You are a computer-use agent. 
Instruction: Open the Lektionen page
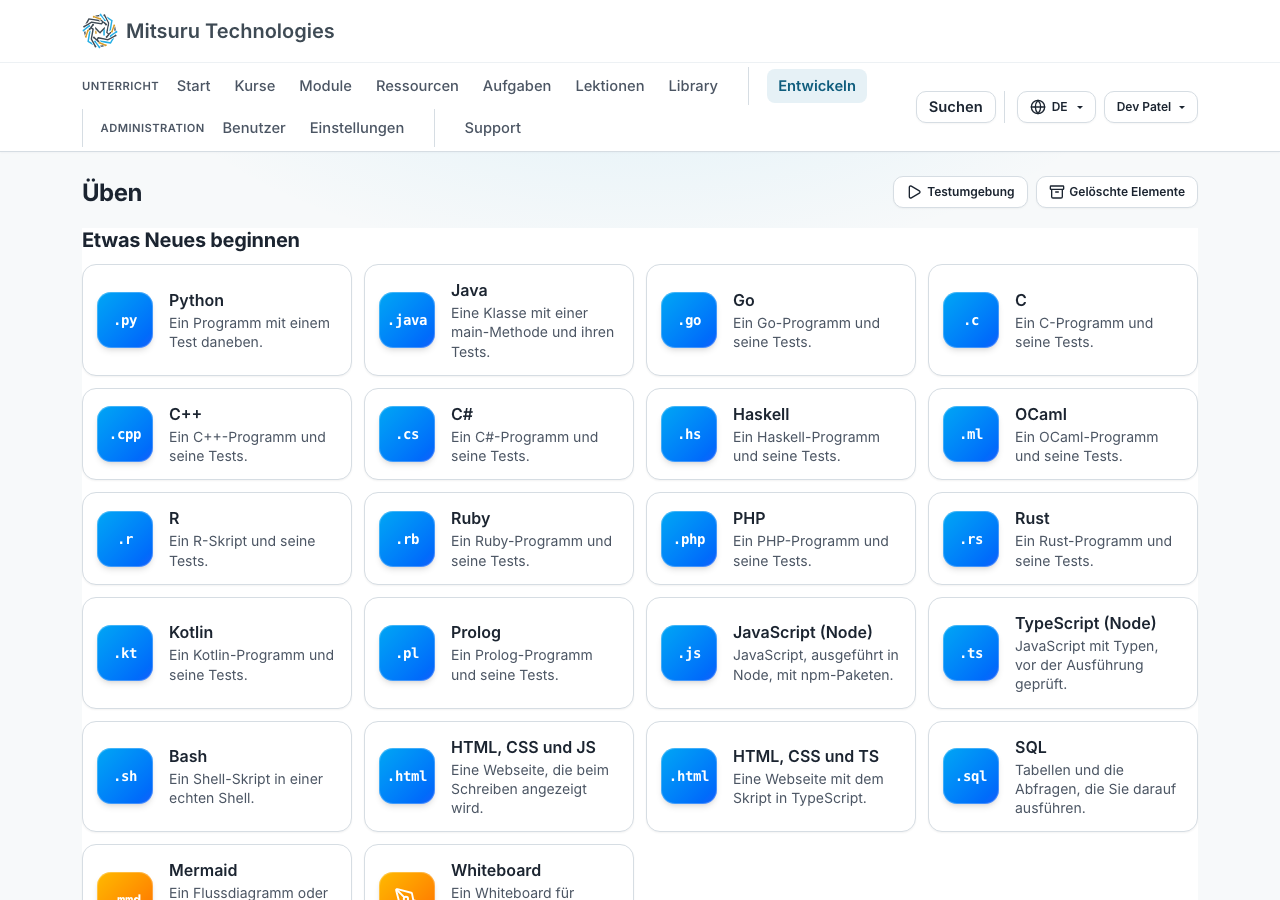pyautogui.click(x=610, y=86)
